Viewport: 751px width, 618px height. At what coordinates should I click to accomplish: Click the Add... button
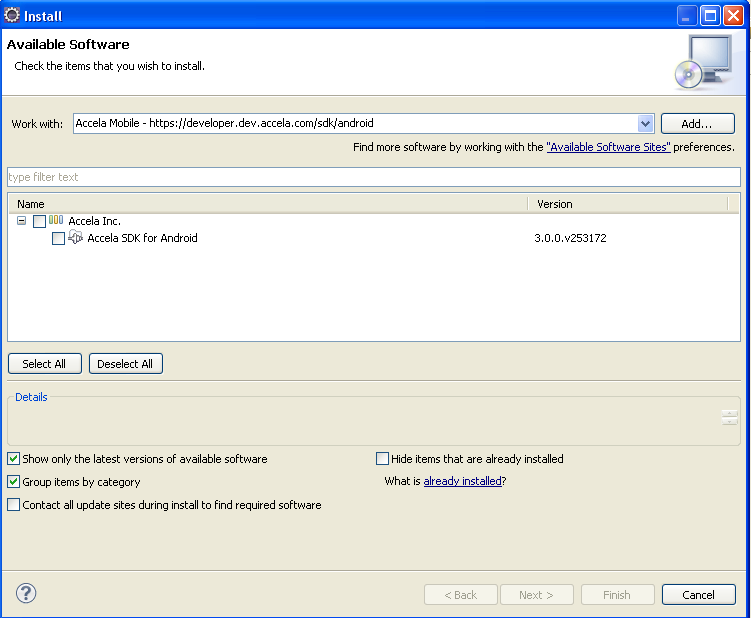coord(697,124)
